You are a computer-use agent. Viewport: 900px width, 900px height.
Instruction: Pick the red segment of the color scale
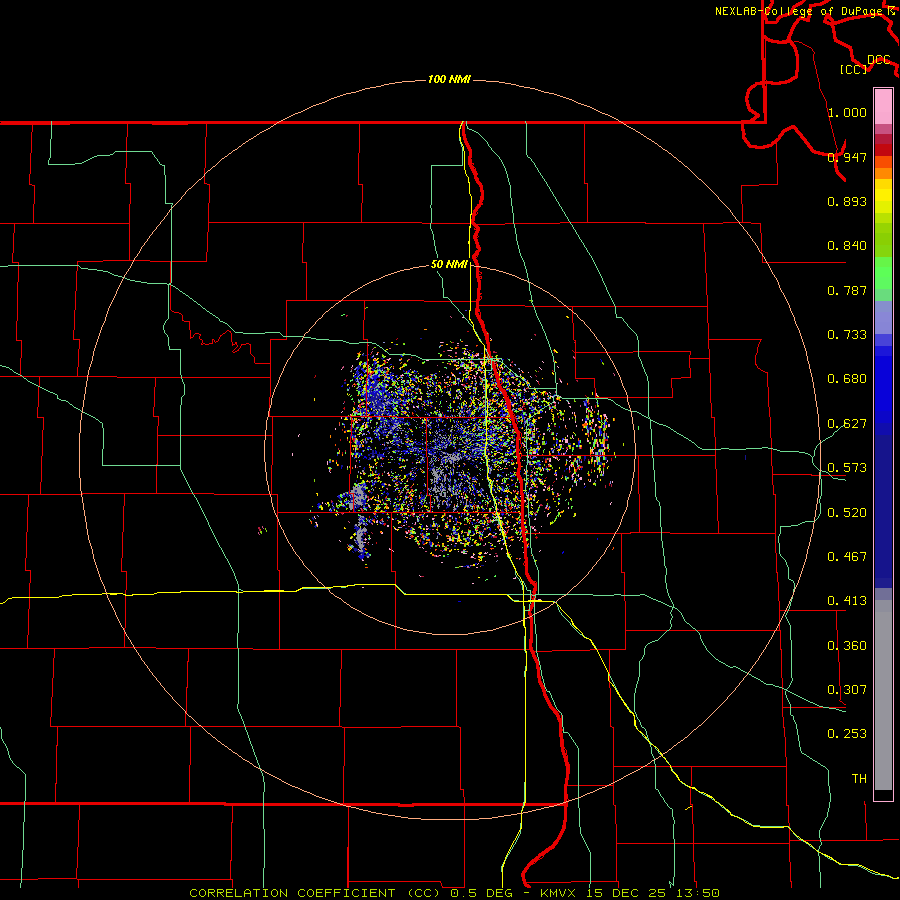point(883,150)
